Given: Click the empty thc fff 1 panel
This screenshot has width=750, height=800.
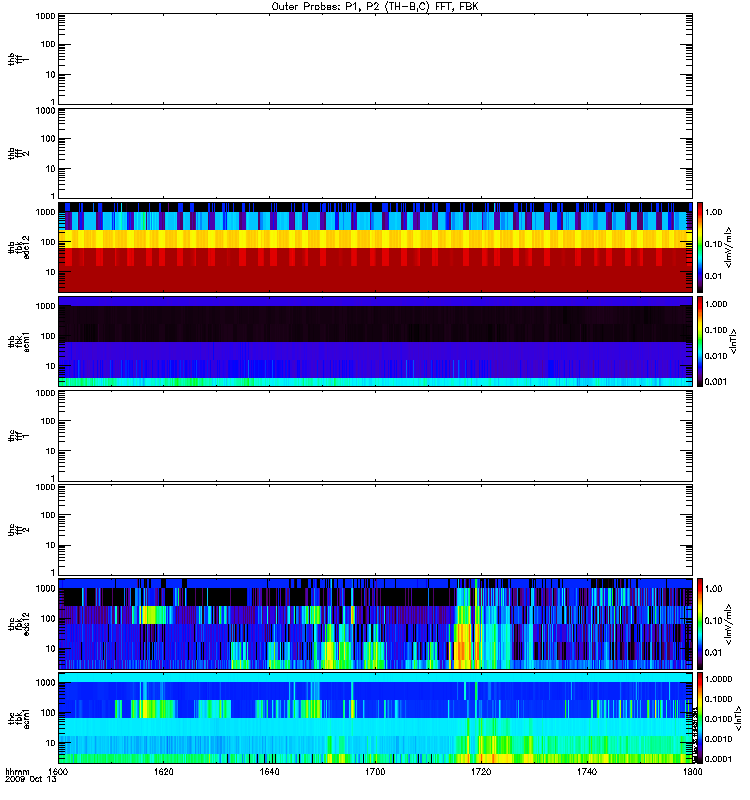Looking at the screenshot, I should coord(375,436).
